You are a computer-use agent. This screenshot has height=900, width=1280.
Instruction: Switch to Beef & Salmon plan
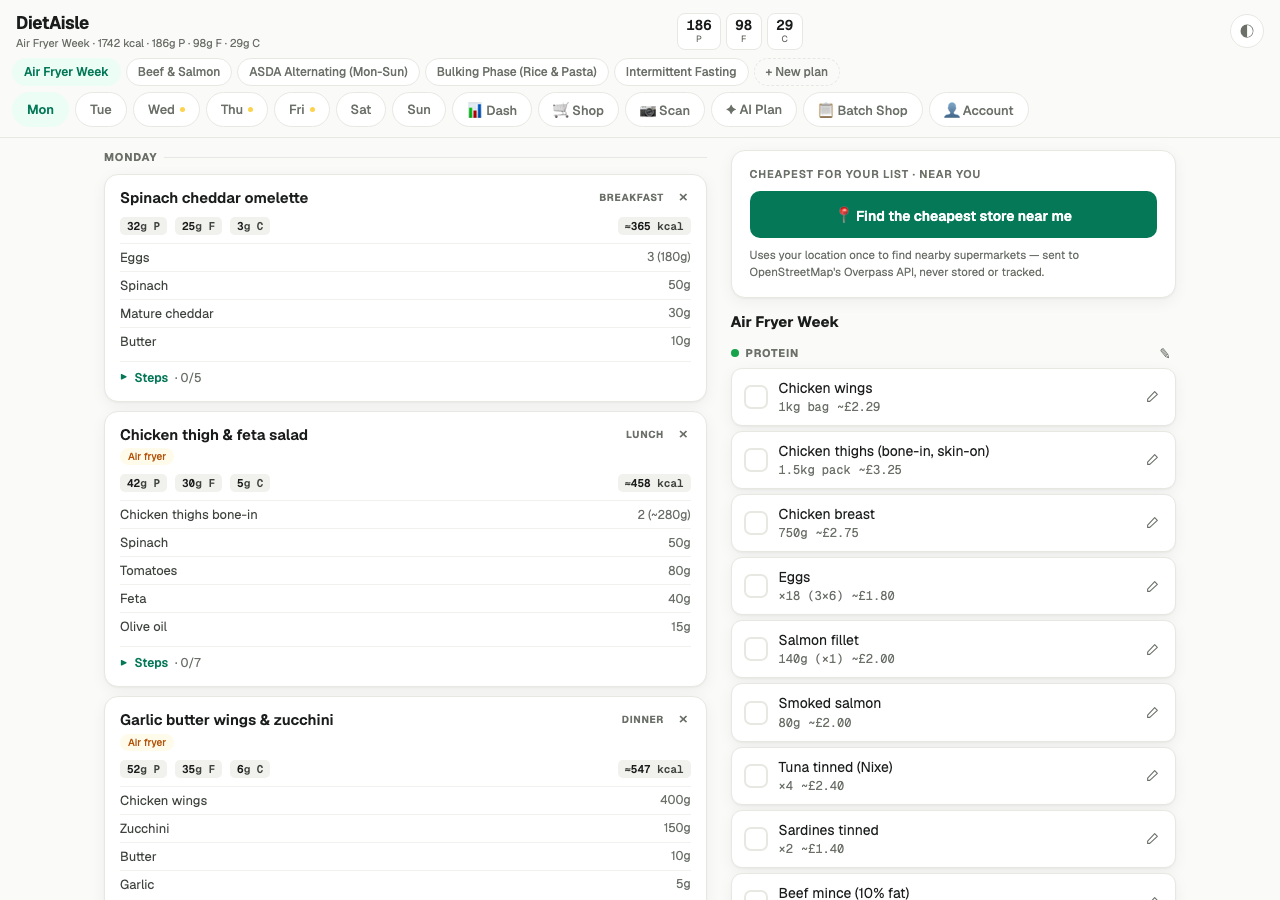(x=179, y=72)
